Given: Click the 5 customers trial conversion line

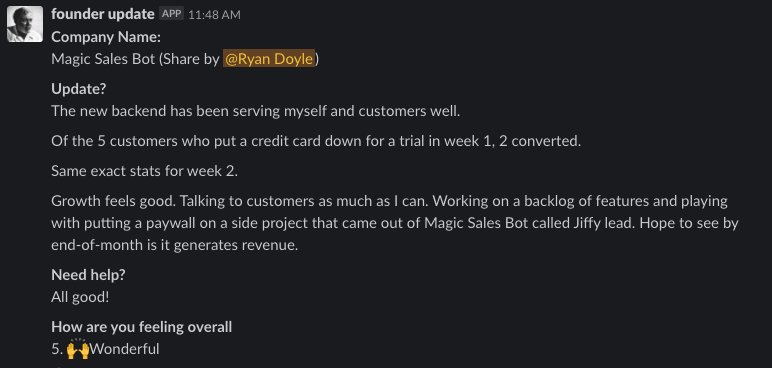Looking at the screenshot, I should 316,141.
